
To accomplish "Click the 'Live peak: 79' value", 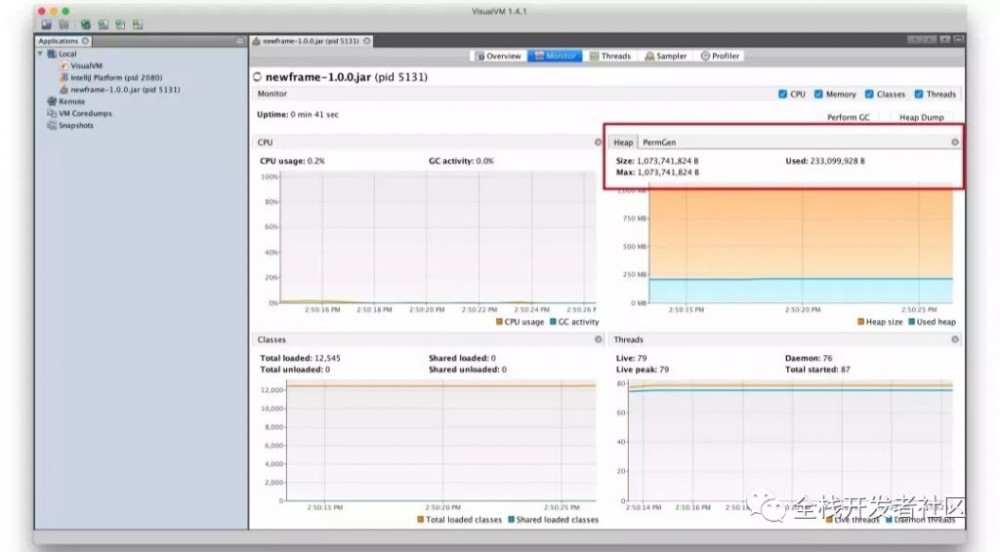I will [x=642, y=370].
